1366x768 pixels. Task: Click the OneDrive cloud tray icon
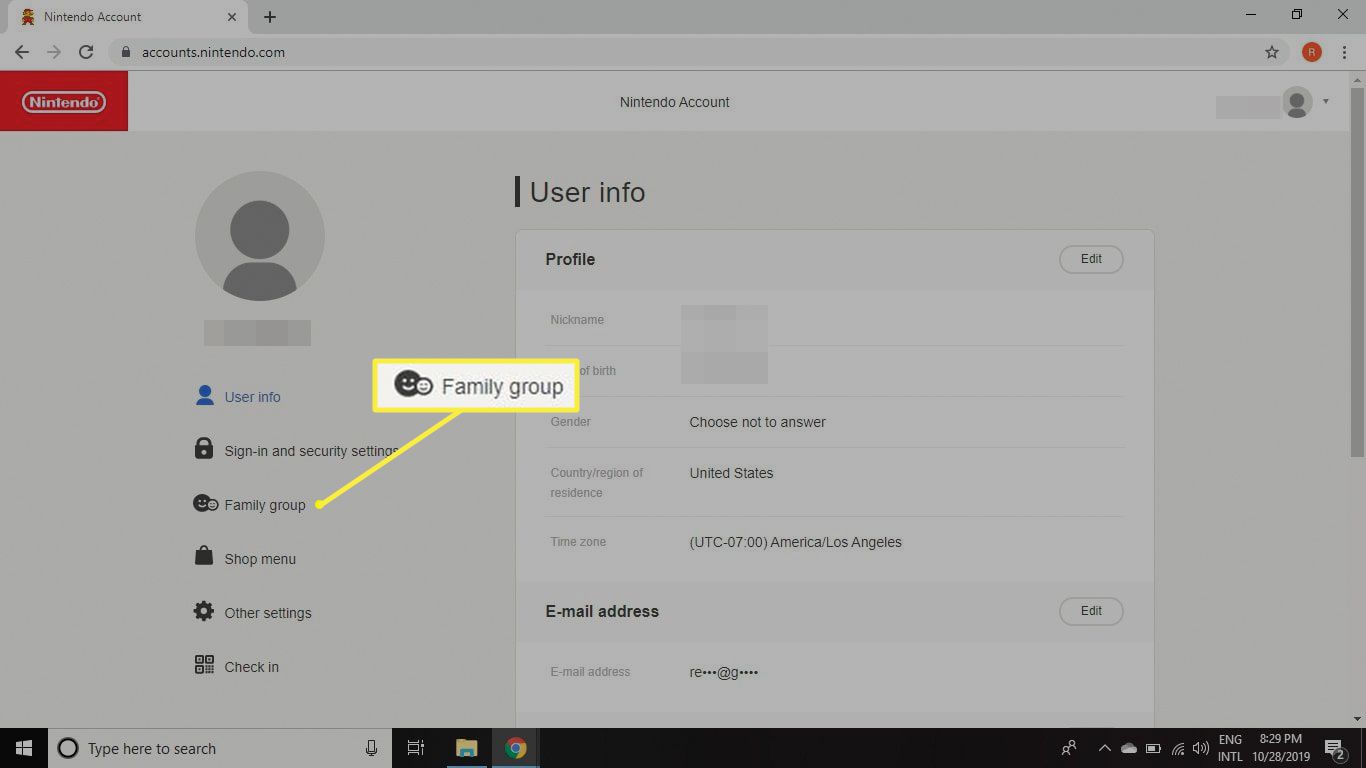(x=1129, y=748)
